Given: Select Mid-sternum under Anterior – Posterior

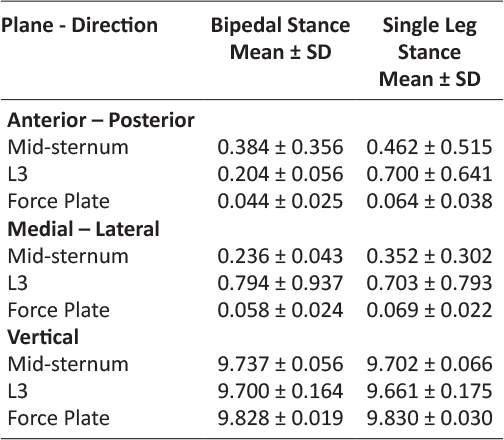Looking at the screenshot, I should [68, 147].
